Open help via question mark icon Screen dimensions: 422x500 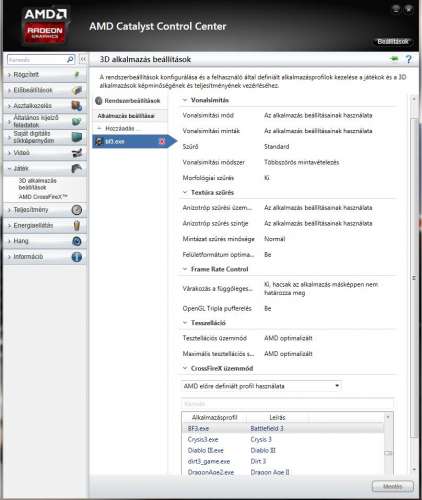point(408,59)
